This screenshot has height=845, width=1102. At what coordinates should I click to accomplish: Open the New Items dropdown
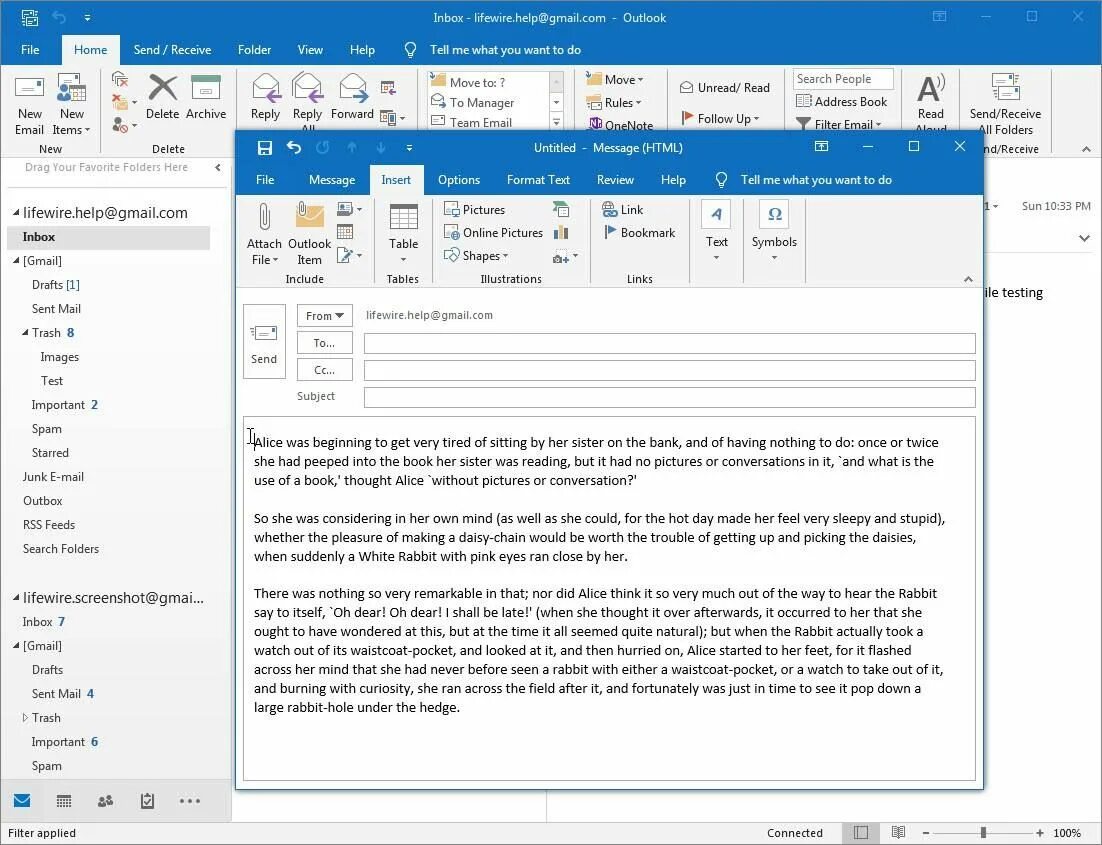click(x=72, y=105)
